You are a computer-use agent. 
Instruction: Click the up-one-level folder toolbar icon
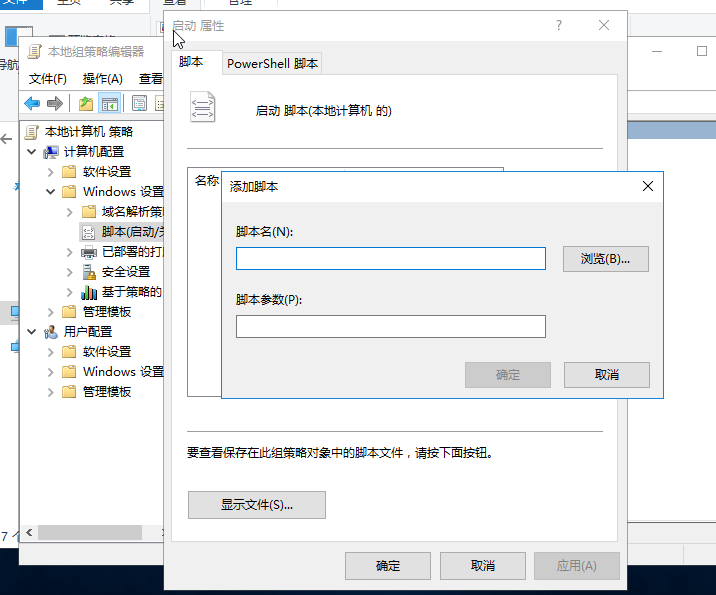click(86, 103)
